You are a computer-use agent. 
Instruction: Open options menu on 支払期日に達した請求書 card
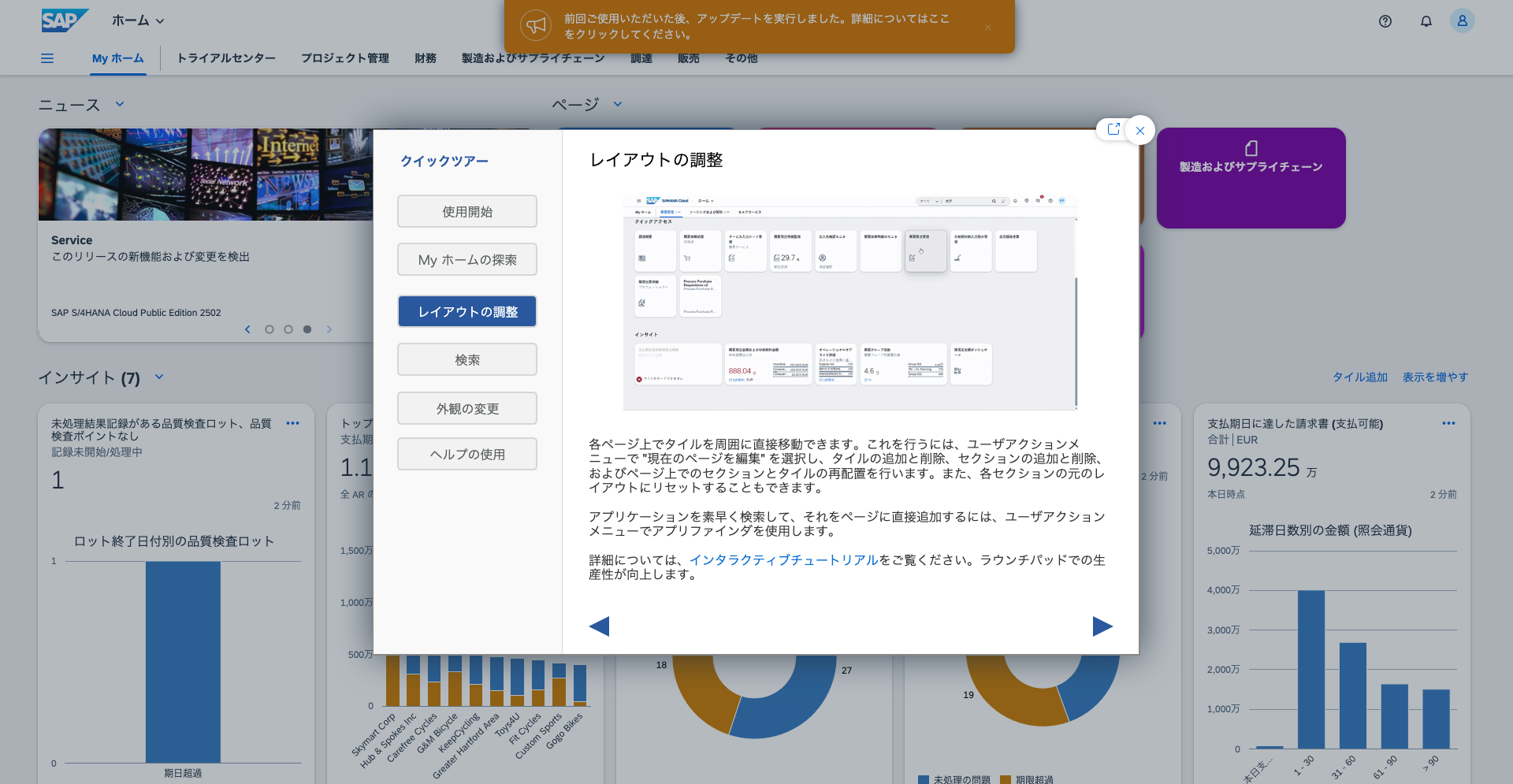(1448, 424)
